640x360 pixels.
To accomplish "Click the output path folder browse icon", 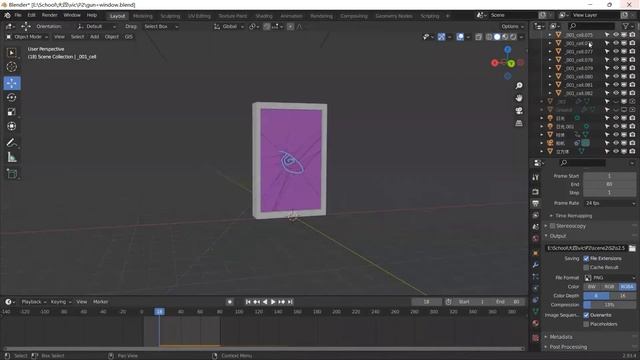I will click(x=632, y=248).
